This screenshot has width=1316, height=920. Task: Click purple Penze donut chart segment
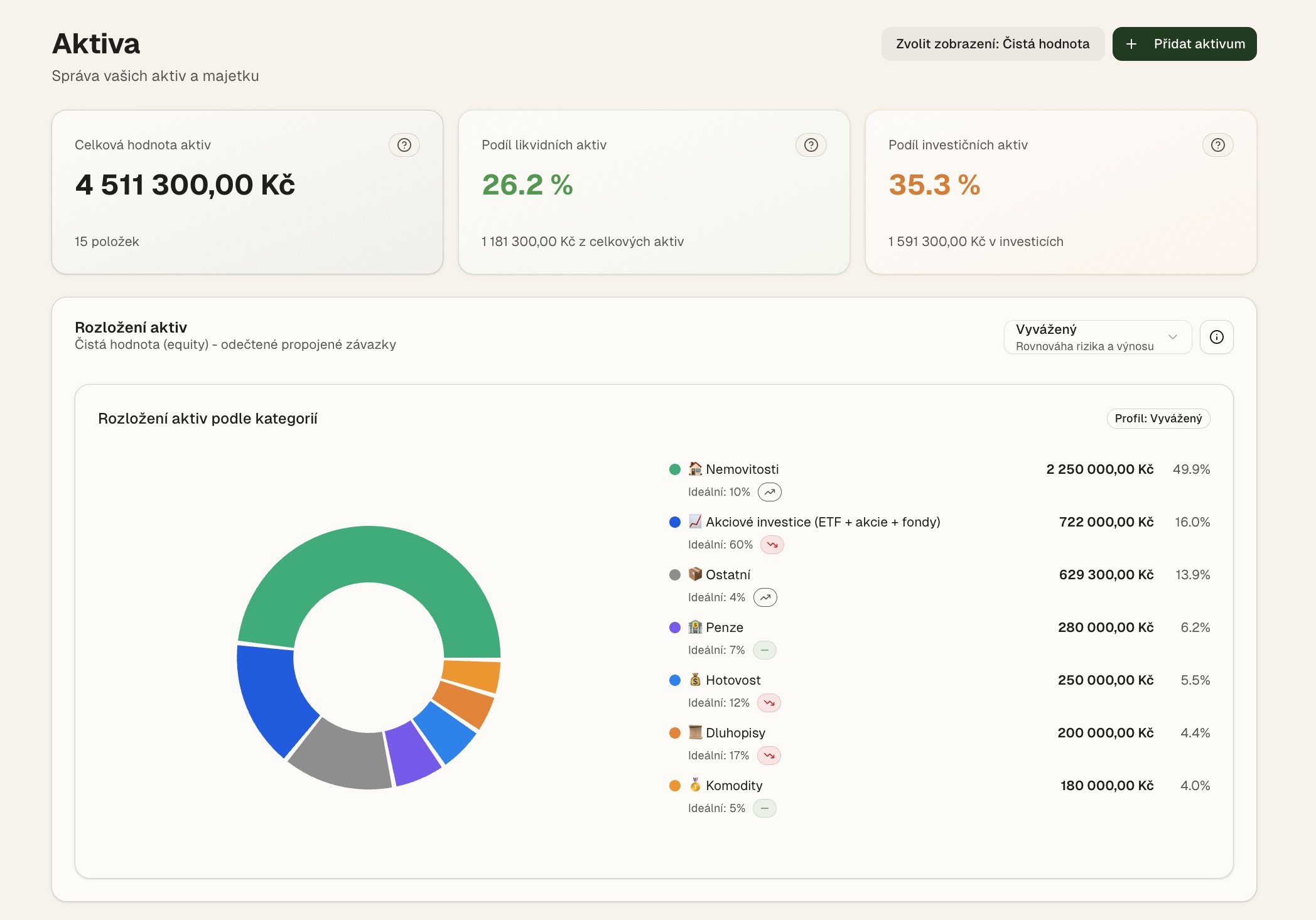tap(411, 752)
